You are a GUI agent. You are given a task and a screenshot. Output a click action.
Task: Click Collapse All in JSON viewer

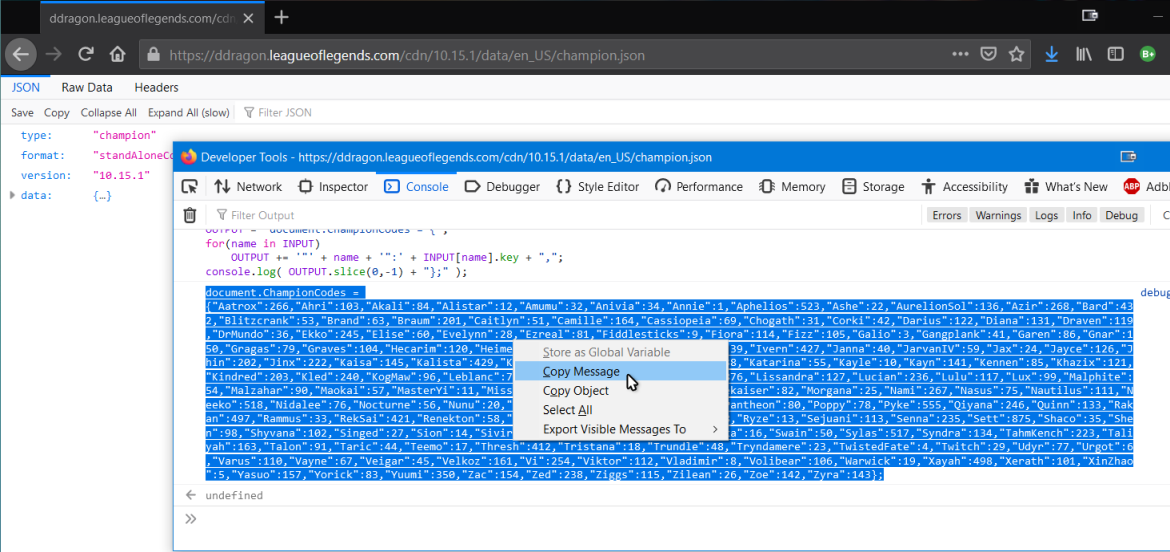pyautogui.click(x=109, y=113)
